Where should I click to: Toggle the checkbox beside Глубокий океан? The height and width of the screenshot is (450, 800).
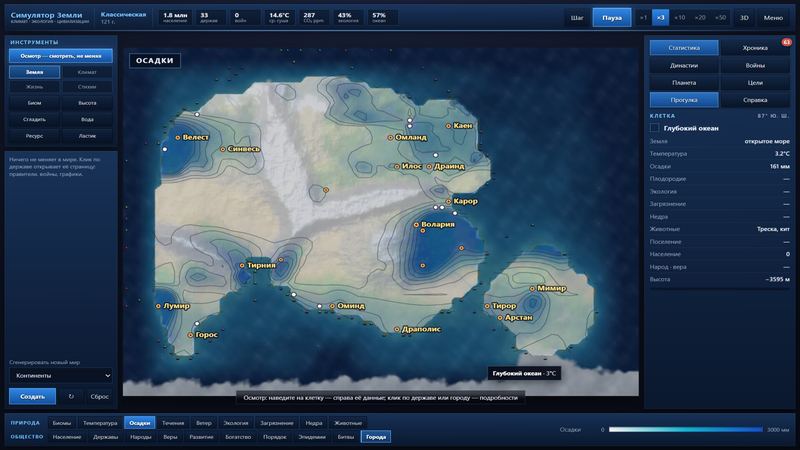[655, 128]
